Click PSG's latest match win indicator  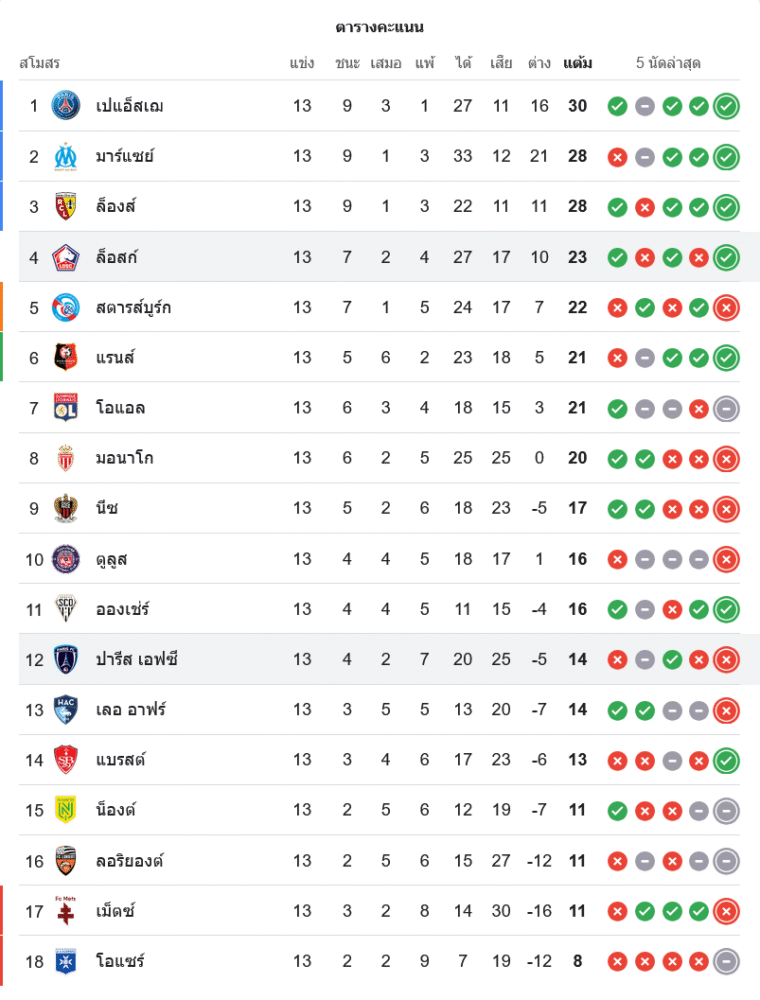(x=727, y=106)
